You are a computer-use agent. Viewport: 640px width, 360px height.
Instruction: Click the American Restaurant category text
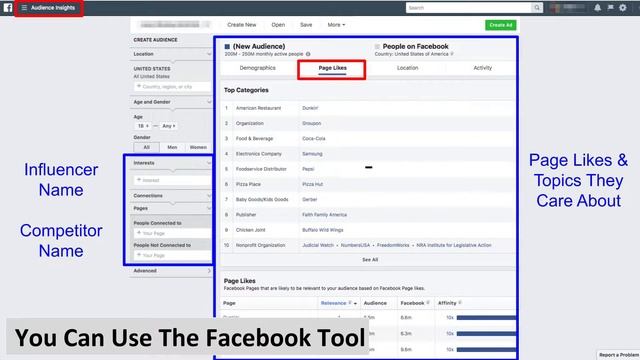pos(258,108)
